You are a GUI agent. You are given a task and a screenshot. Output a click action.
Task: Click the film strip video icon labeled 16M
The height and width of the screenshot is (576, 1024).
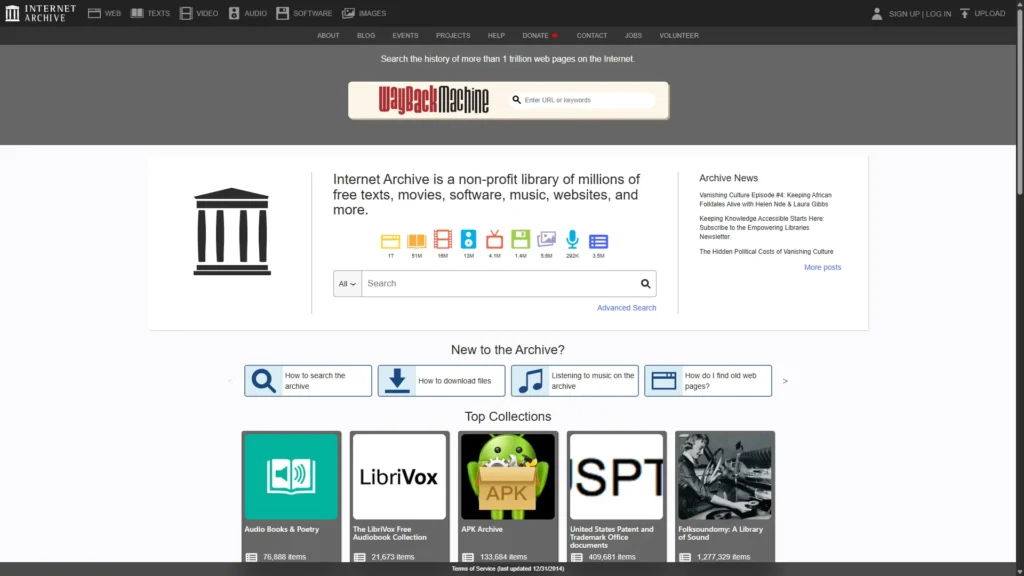point(443,239)
